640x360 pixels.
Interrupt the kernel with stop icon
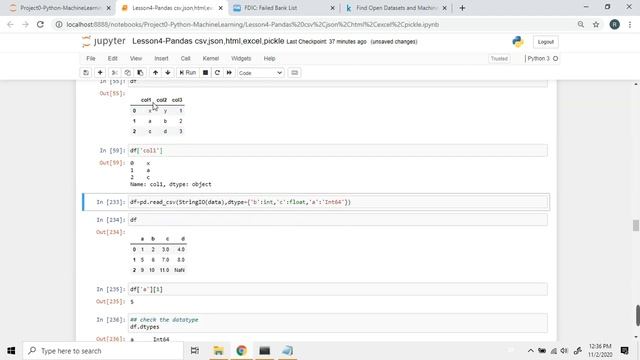[x=205, y=73]
